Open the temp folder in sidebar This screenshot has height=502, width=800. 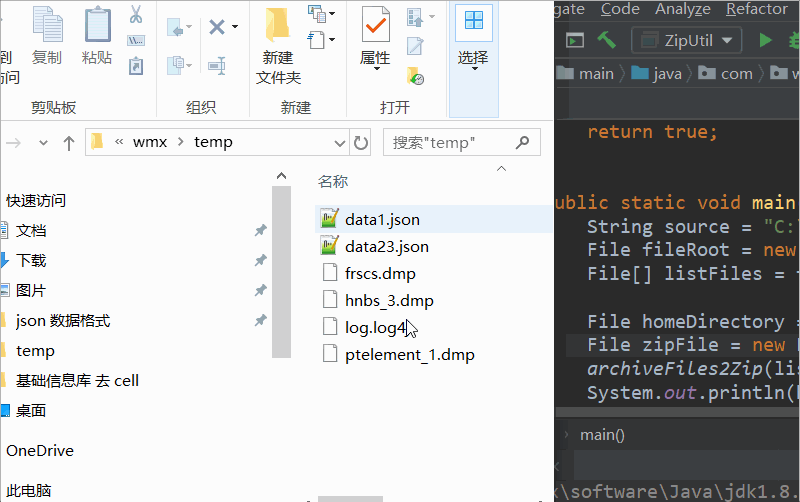[x=35, y=351]
